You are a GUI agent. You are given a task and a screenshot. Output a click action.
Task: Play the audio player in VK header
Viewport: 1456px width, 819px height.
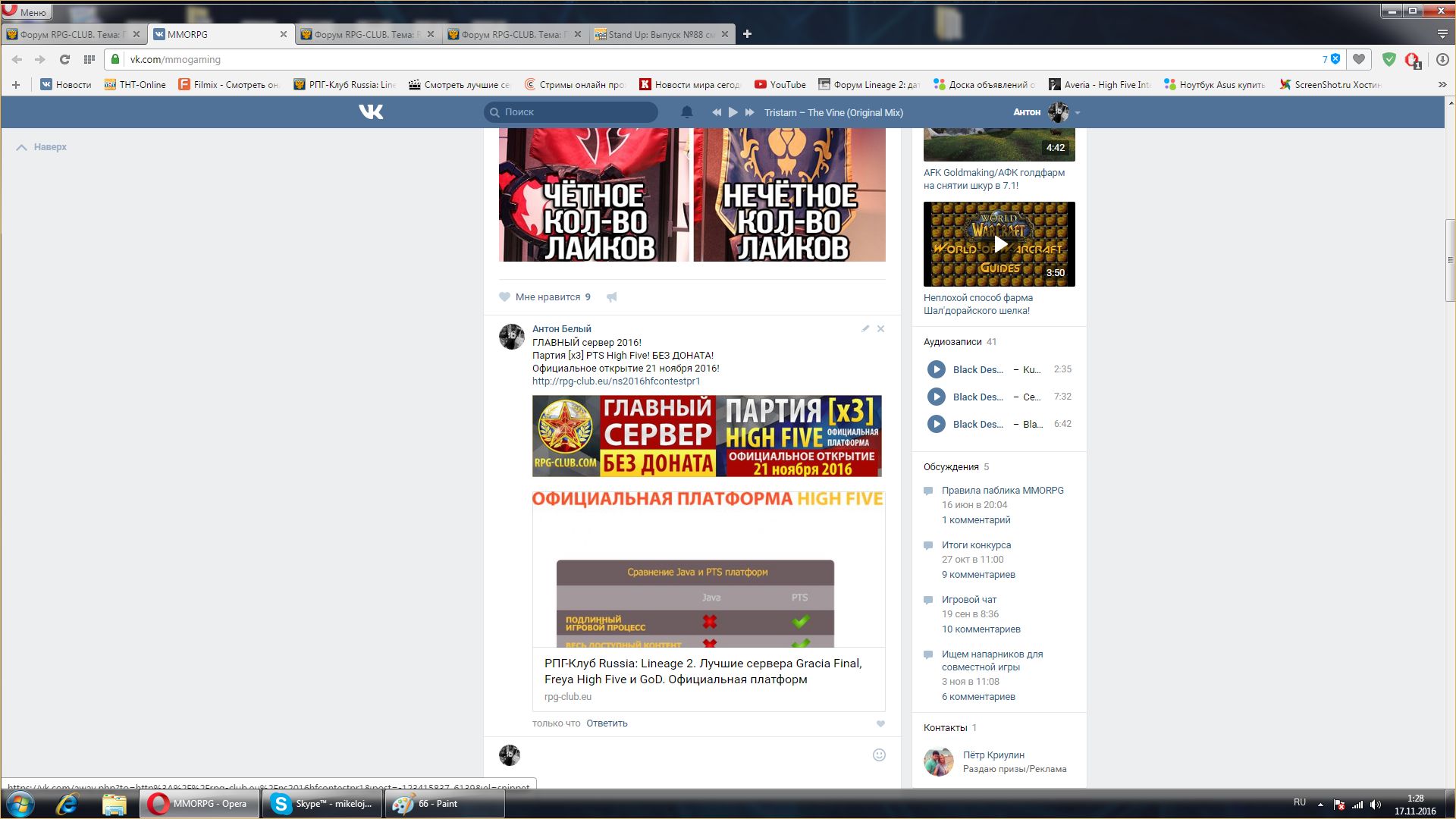click(733, 112)
